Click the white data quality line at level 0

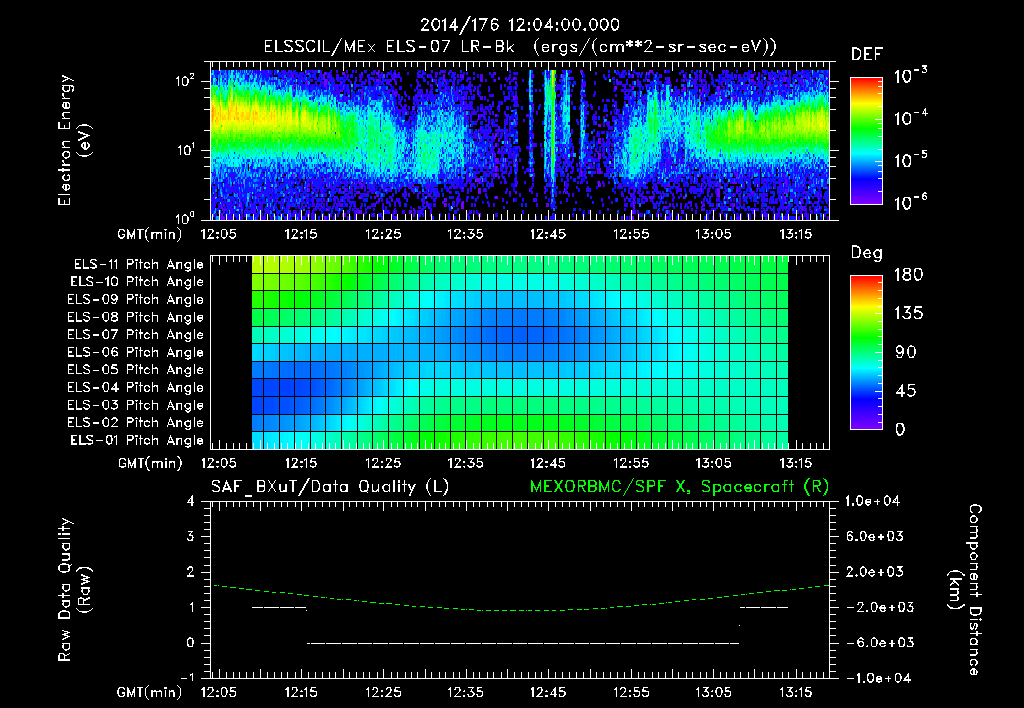(x=523, y=643)
